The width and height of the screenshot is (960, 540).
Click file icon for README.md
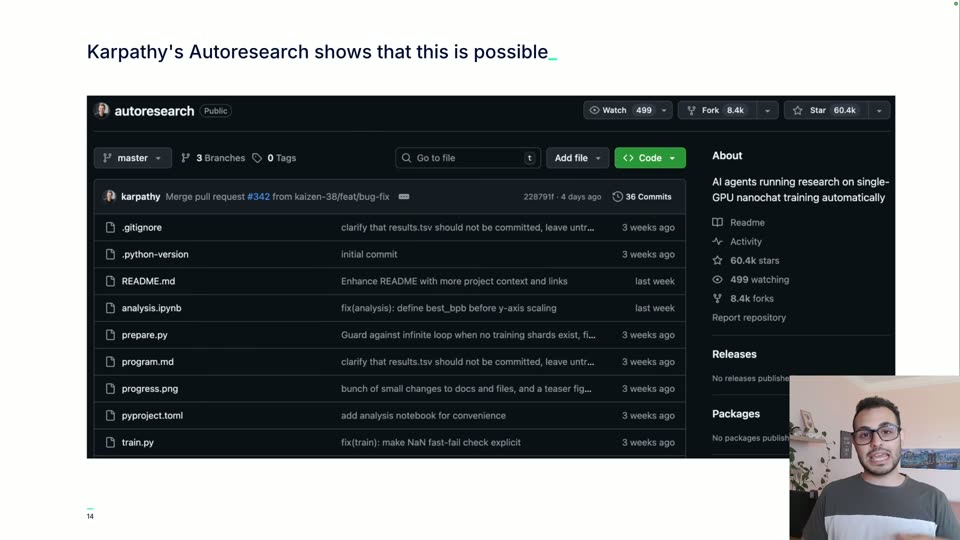(110, 281)
